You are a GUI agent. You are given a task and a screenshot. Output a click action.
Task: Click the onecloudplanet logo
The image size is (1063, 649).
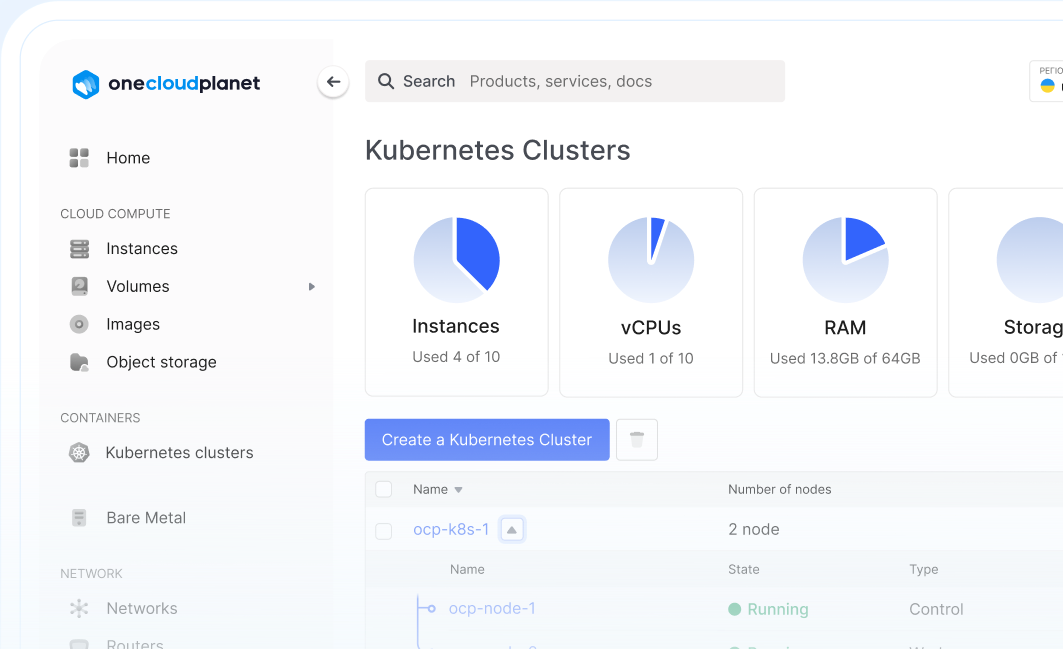(x=166, y=83)
